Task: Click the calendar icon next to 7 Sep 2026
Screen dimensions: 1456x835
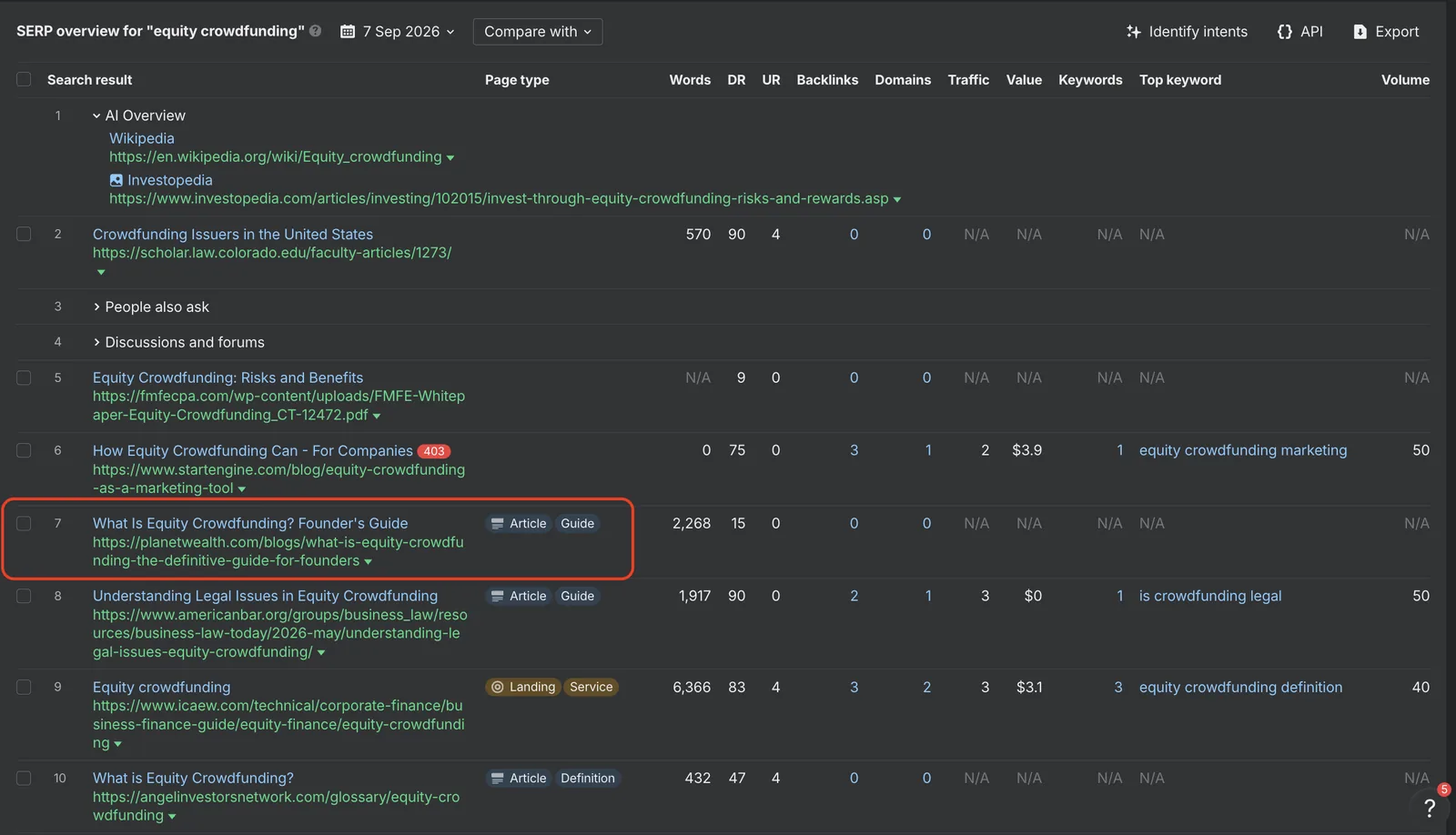Action: (348, 32)
